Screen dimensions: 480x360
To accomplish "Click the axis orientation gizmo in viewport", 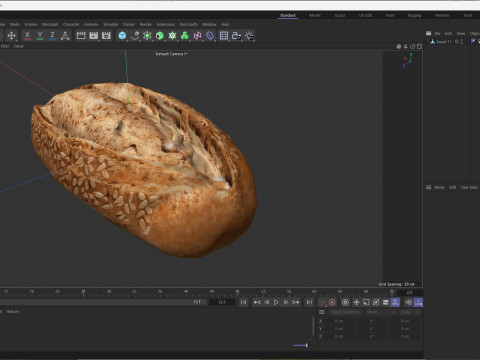I will pos(408,60).
